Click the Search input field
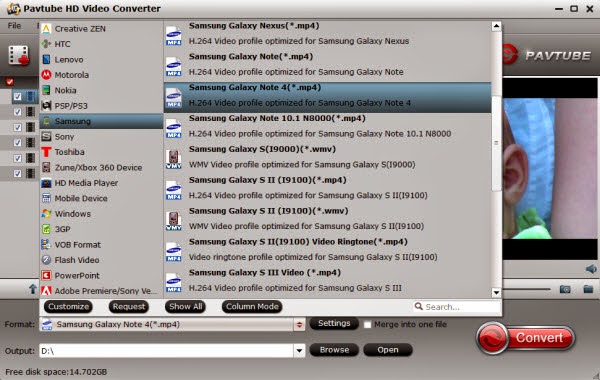 coord(457,307)
